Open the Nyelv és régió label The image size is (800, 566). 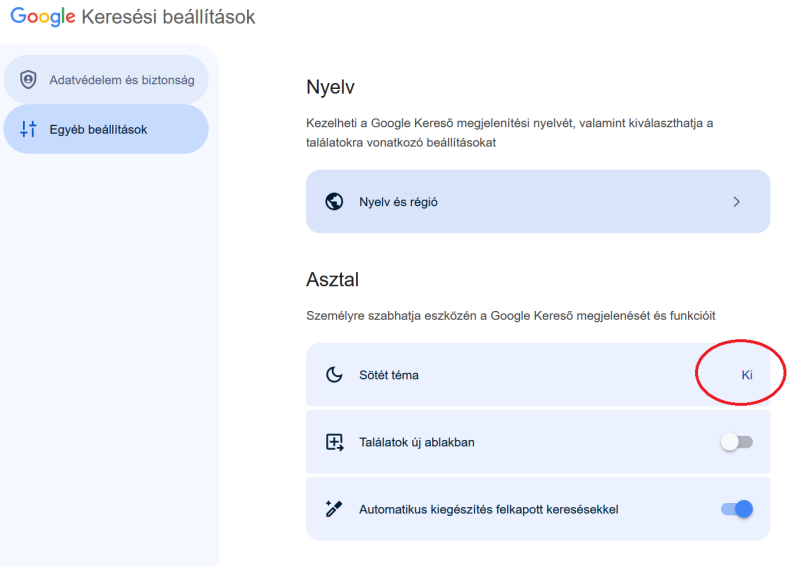tap(398, 202)
